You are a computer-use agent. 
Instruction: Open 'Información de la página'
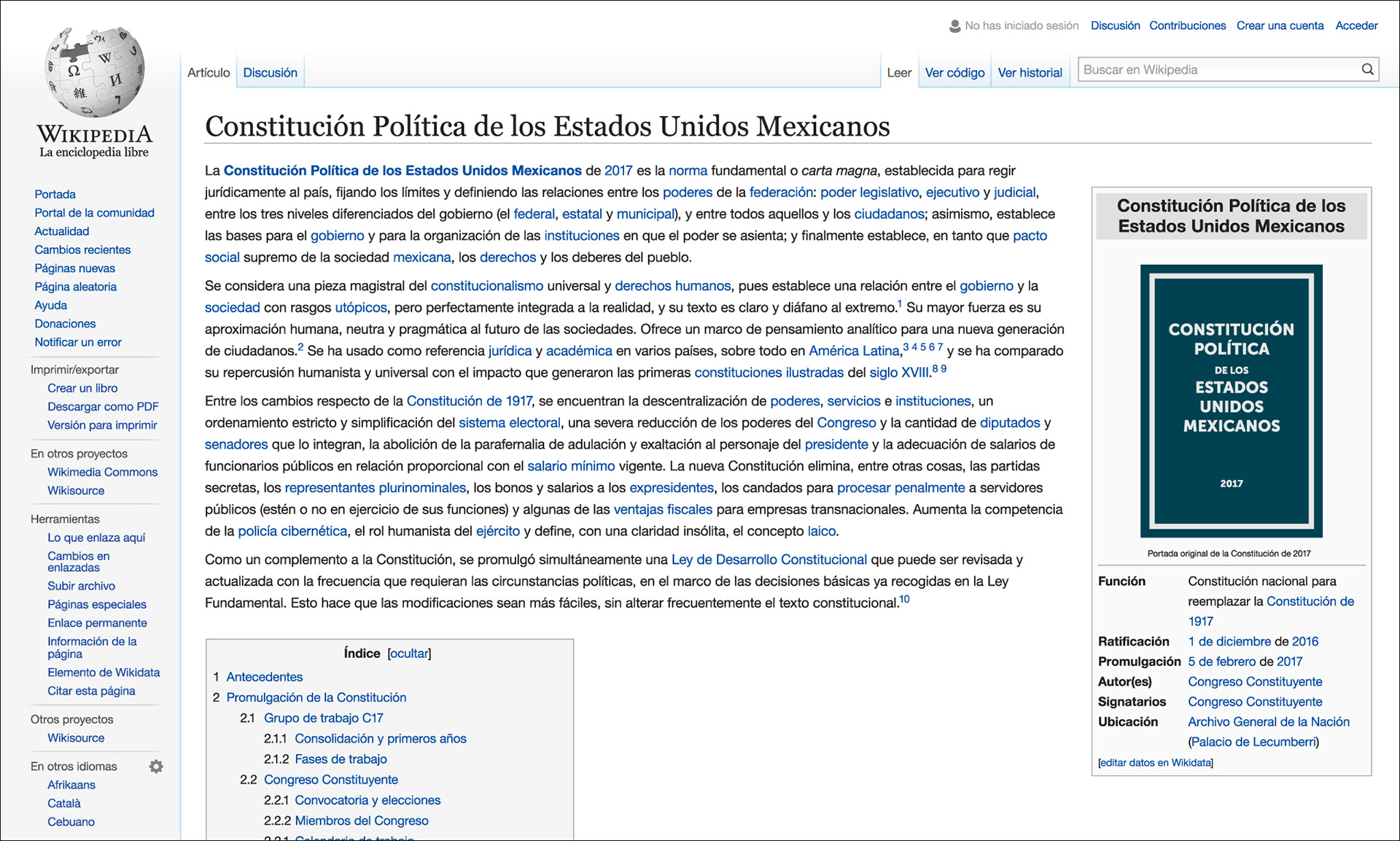pyautogui.click(x=92, y=648)
